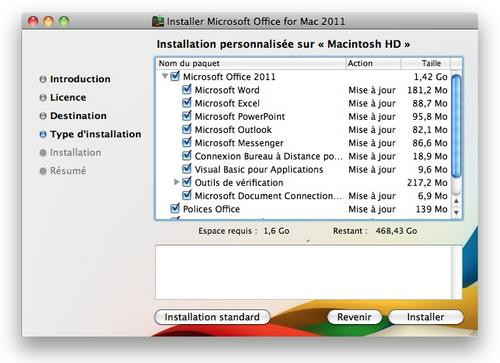500x363 pixels.
Task: Click the Revenir button
Action: click(354, 317)
